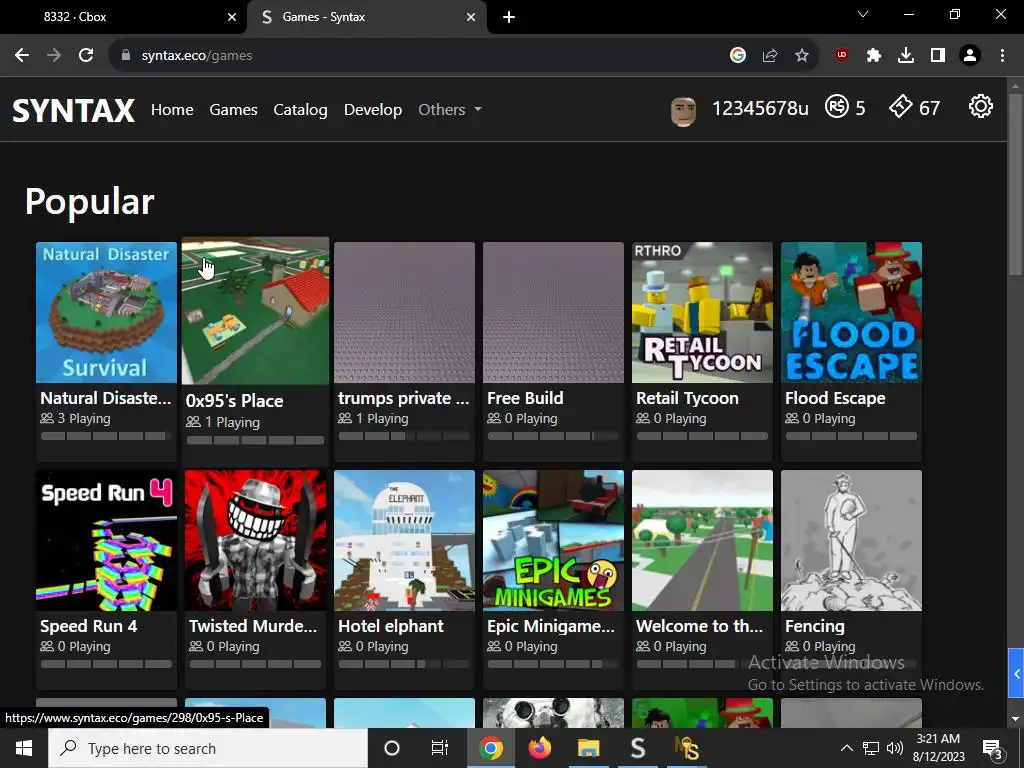Screen dimensions: 1024x768
Task: Click the Speed Run 4 title text
Action: [x=89, y=626]
